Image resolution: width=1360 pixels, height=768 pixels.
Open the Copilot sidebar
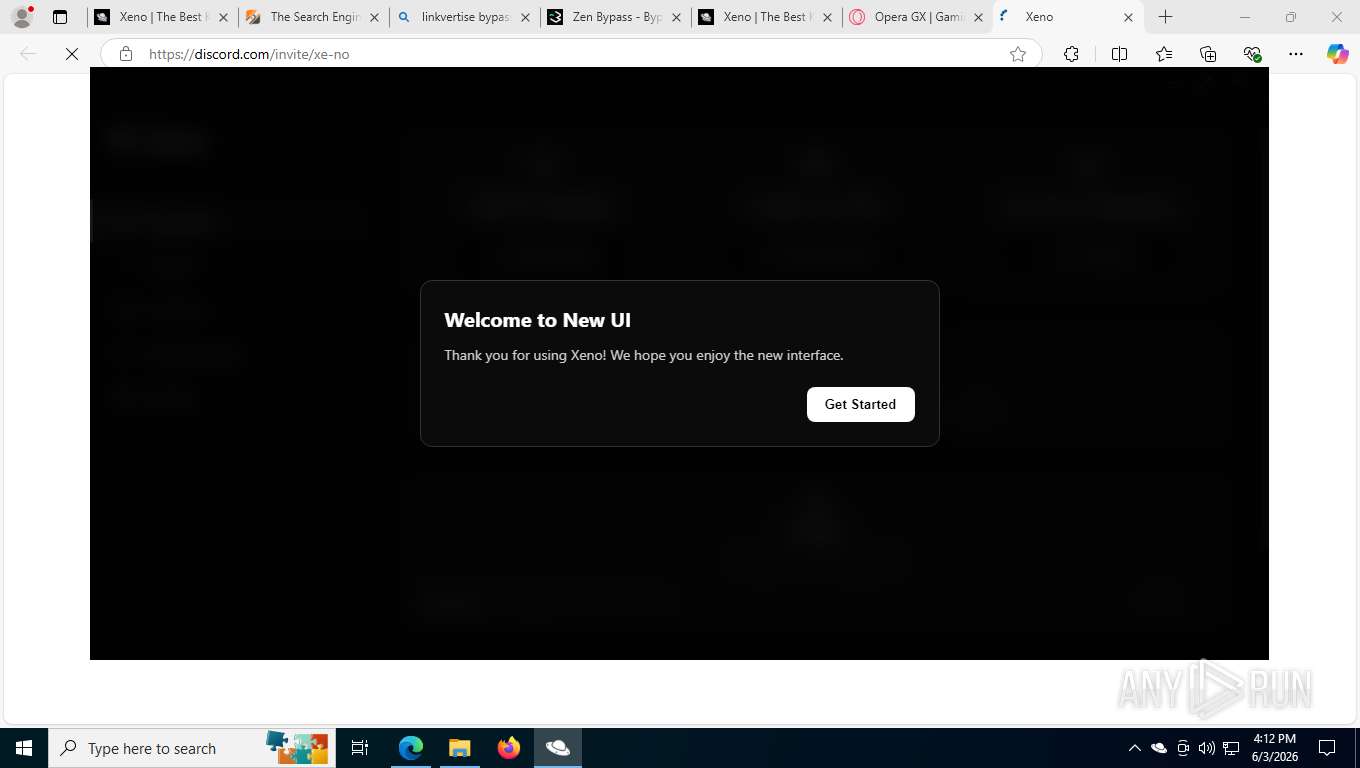tap(1338, 54)
